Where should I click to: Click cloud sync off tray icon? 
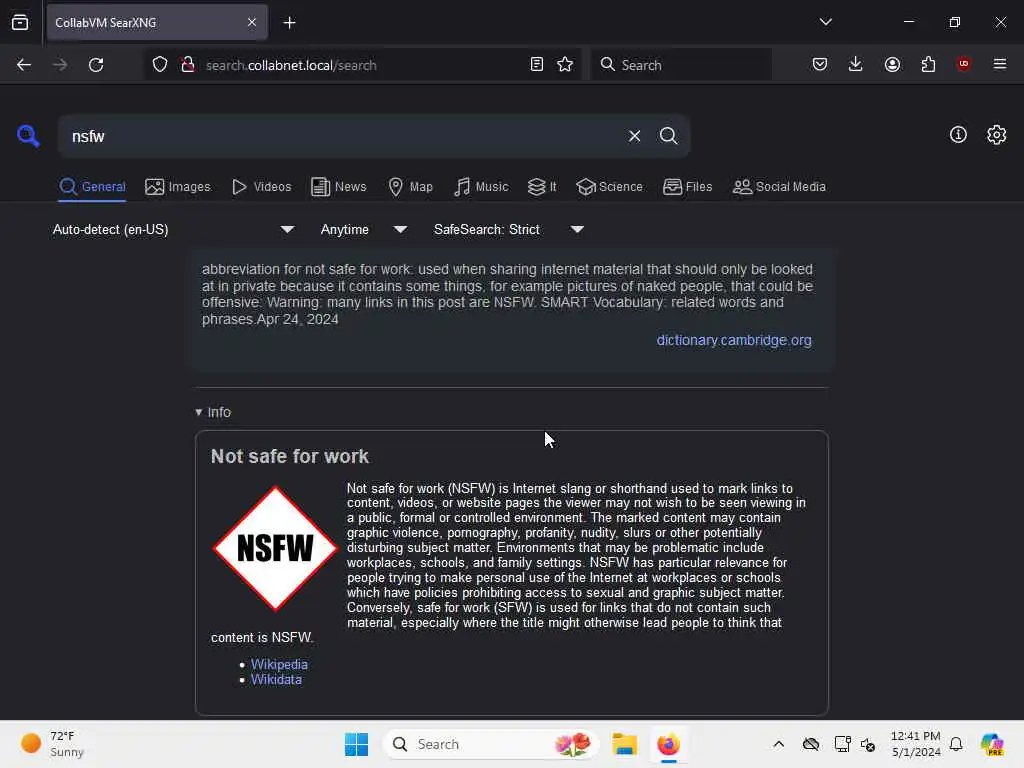coord(810,744)
